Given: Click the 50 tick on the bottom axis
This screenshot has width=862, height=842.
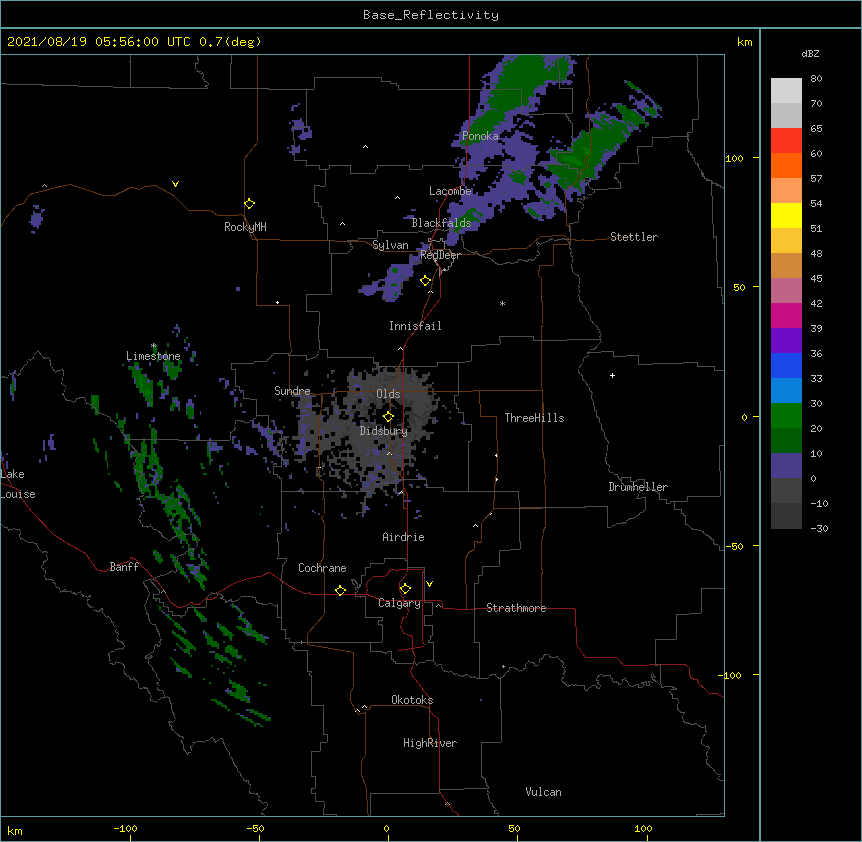Looking at the screenshot, I should (514, 828).
